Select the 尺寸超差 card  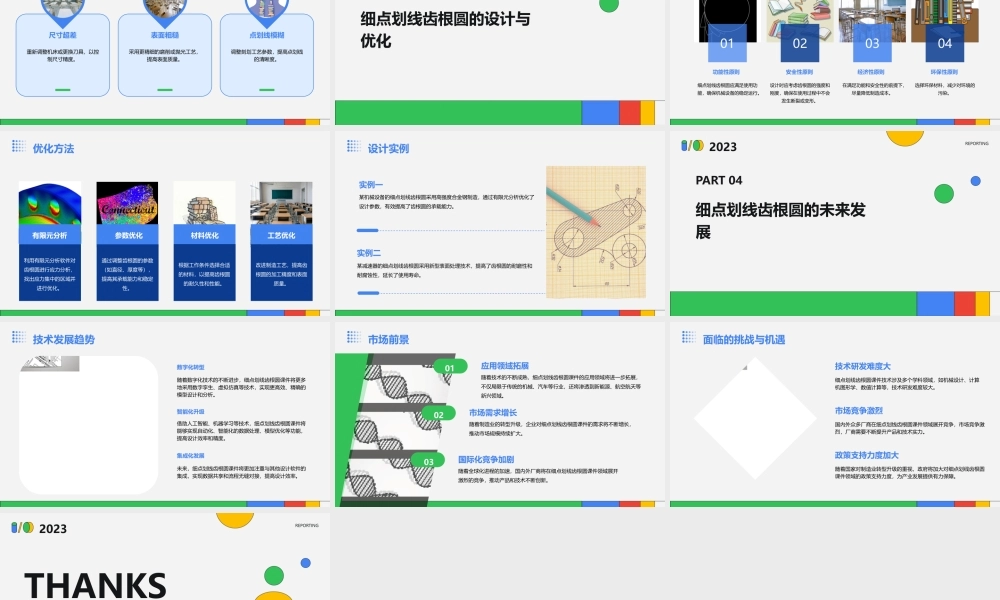(62, 55)
